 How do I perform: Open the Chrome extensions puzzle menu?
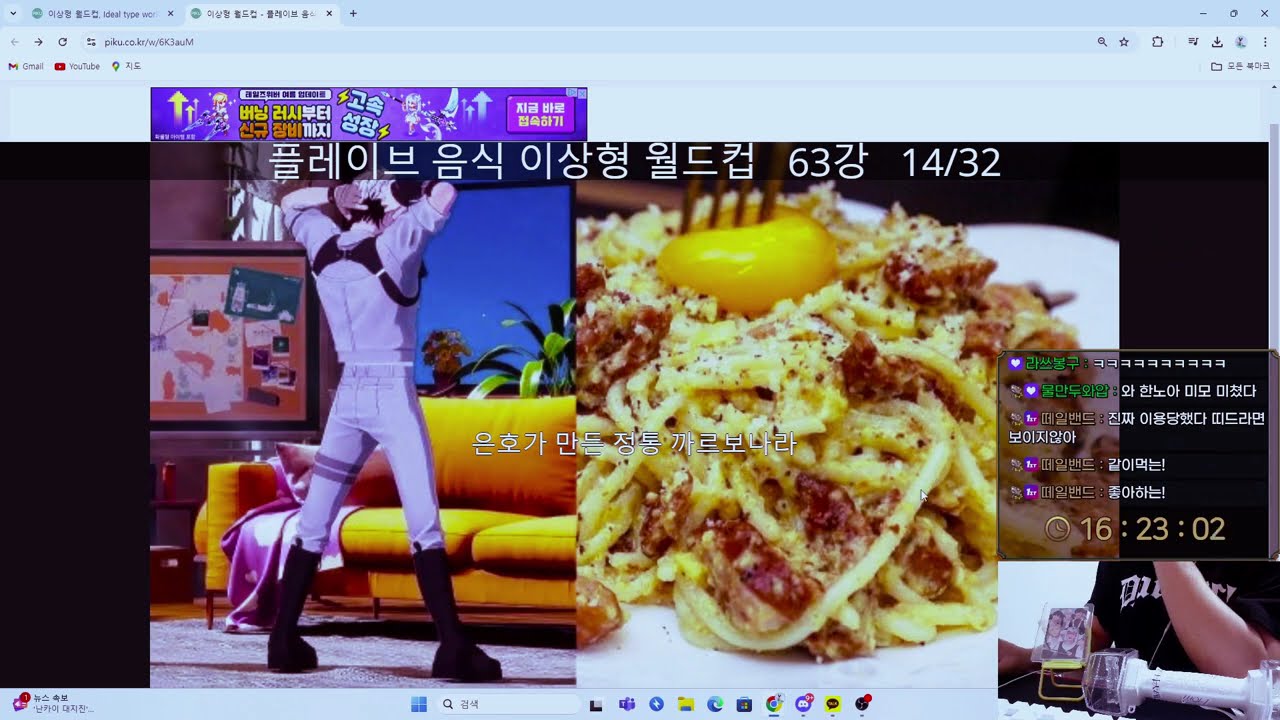point(1158,42)
